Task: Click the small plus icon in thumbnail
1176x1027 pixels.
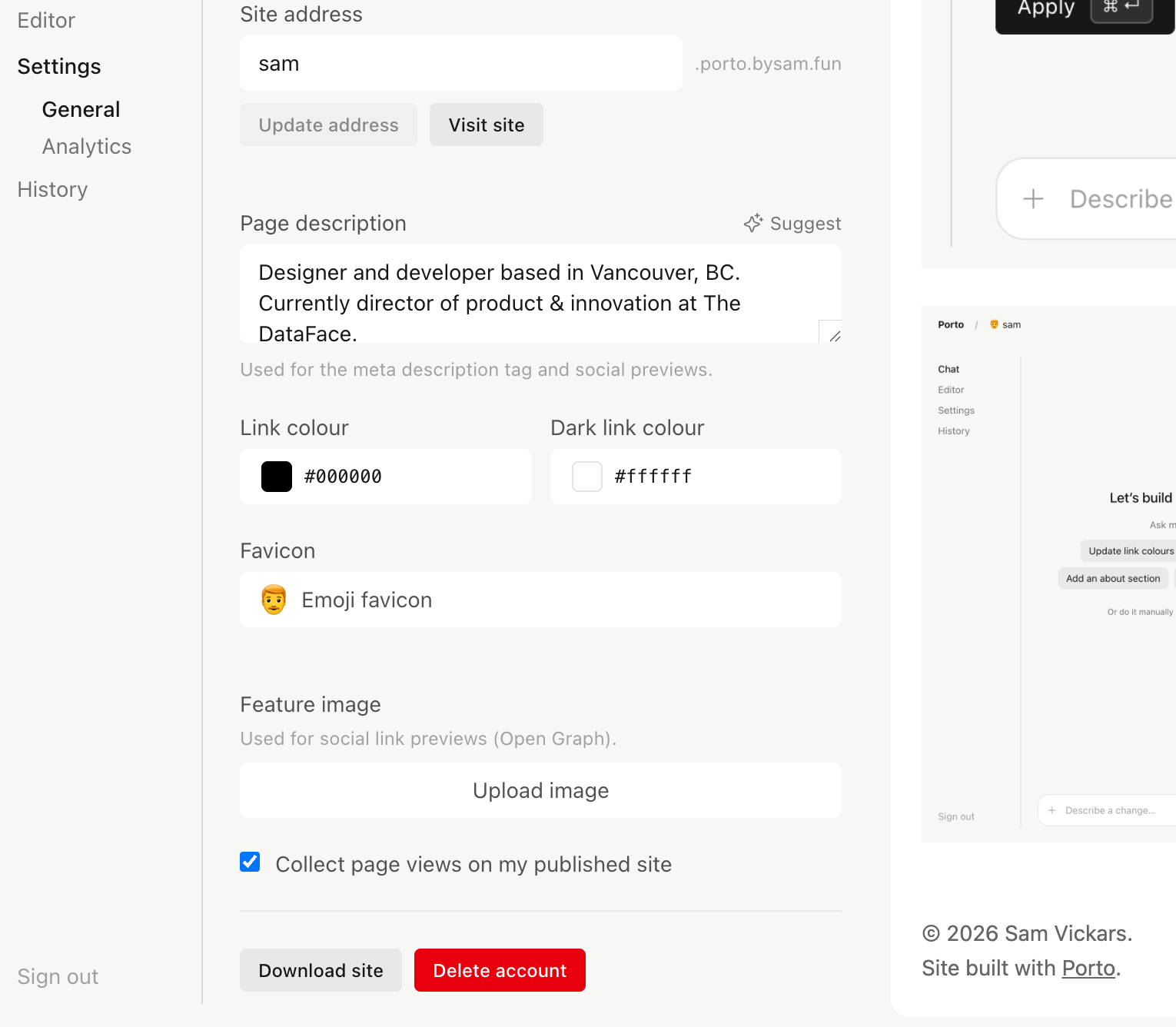Action: coord(1051,810)
